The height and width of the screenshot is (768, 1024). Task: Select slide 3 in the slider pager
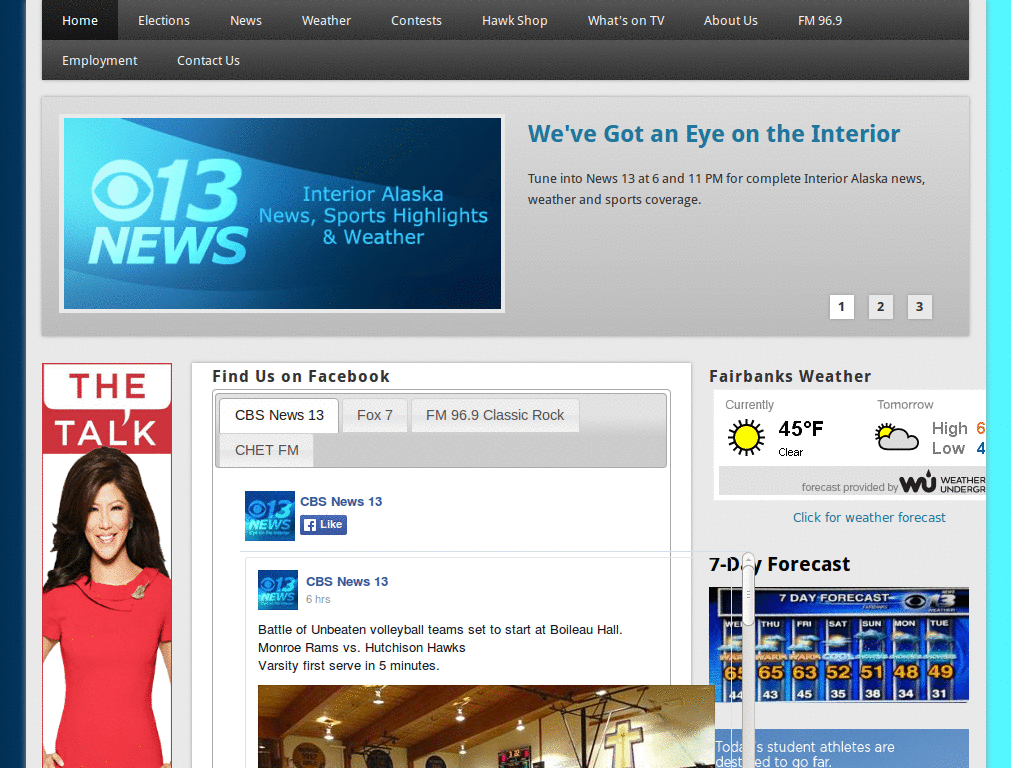[x=920, y=307]
